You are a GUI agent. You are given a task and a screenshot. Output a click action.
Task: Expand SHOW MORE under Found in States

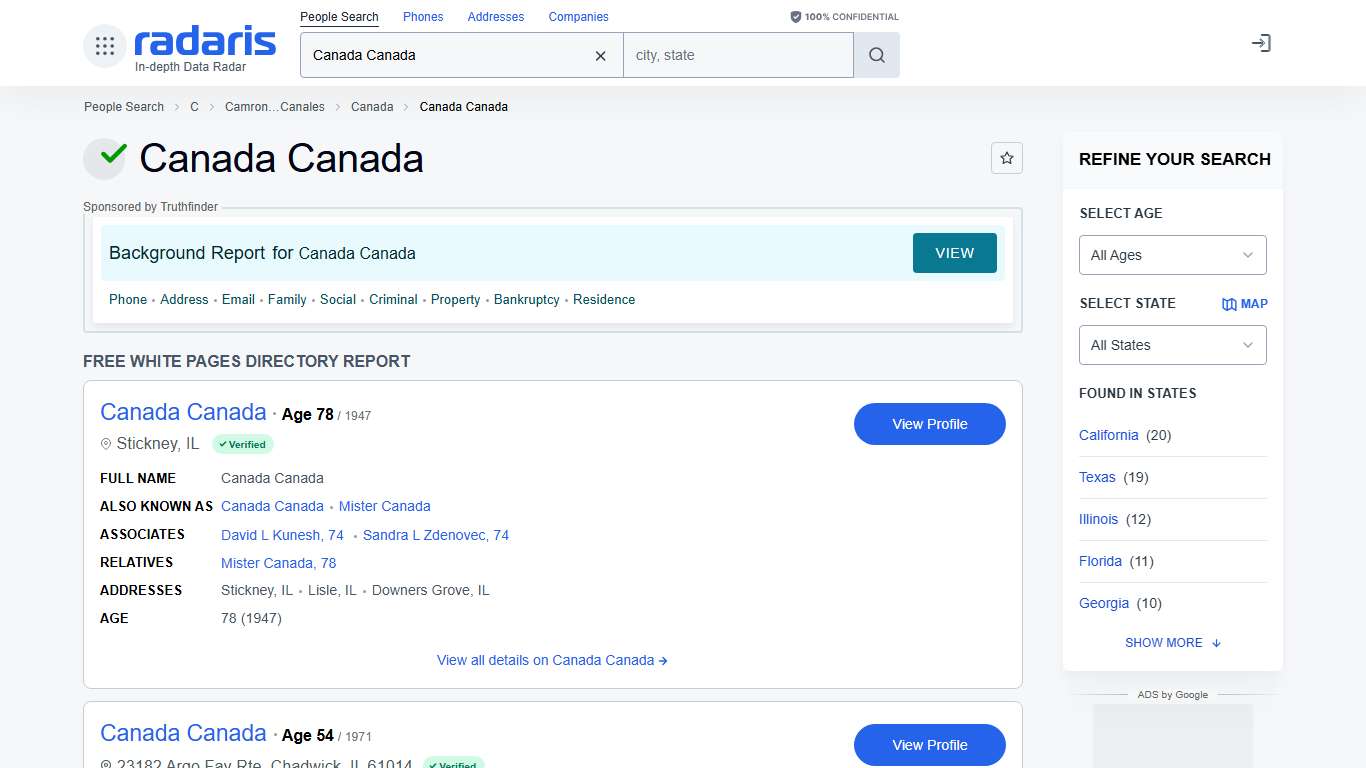(x=1172, y=643)
